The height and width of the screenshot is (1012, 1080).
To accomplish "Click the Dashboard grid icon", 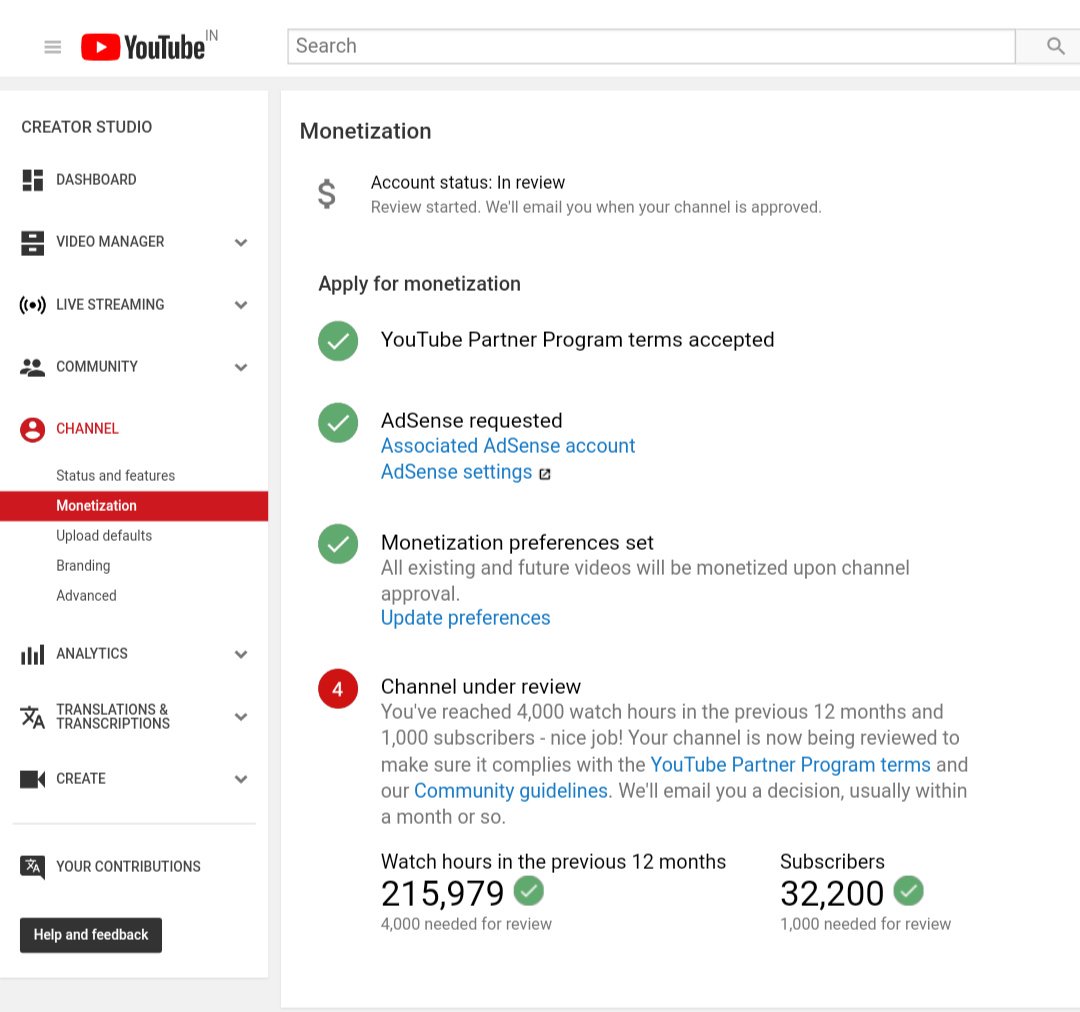I will pos(32,180).
